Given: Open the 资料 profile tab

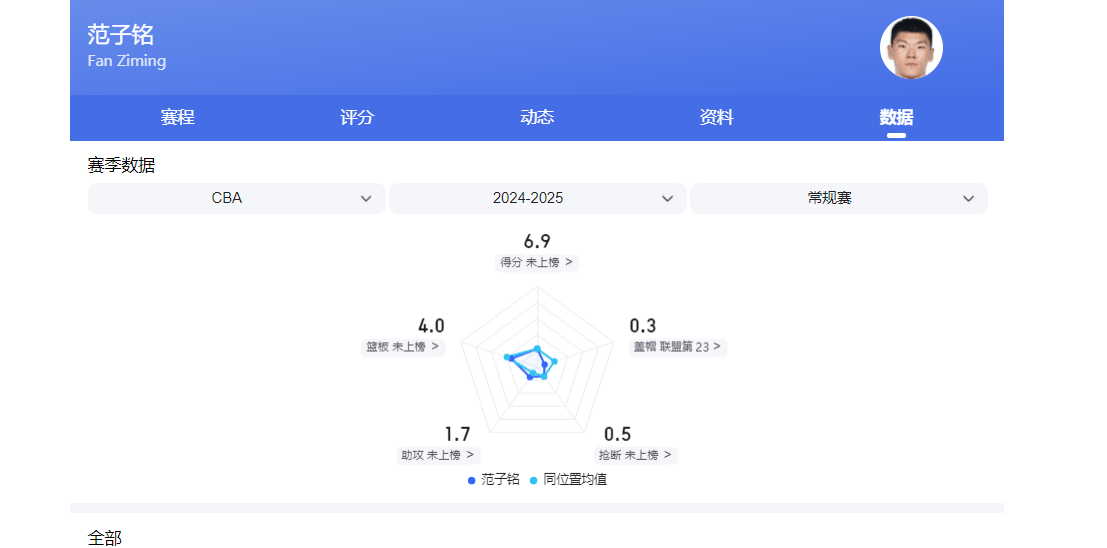Looking at the screenshot, I should (x=717, y=117).
